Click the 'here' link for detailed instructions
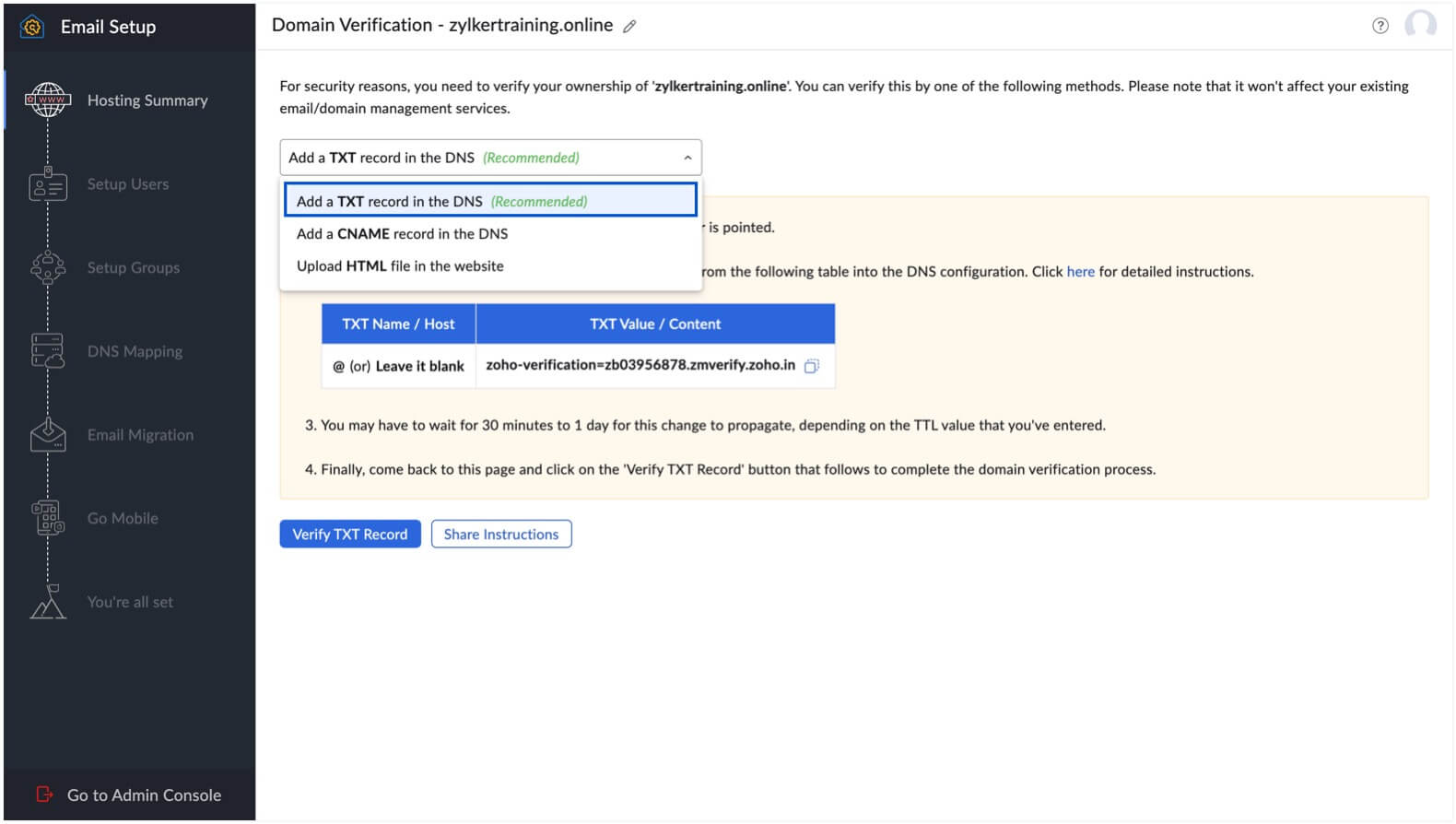Viewport: 1456px width, 824px height. pos(1079,271)
